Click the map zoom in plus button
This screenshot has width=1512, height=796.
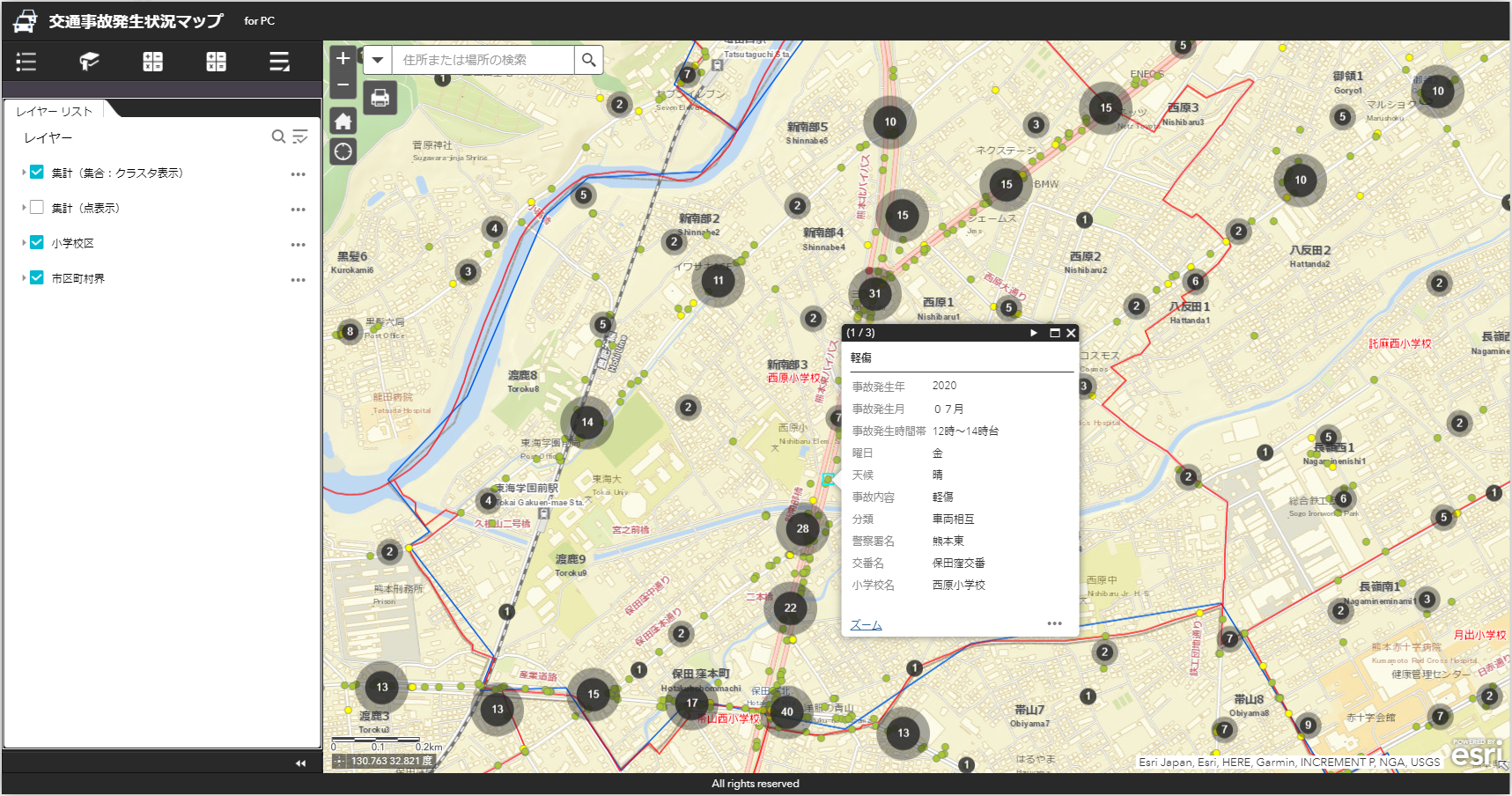click(343, 59)
